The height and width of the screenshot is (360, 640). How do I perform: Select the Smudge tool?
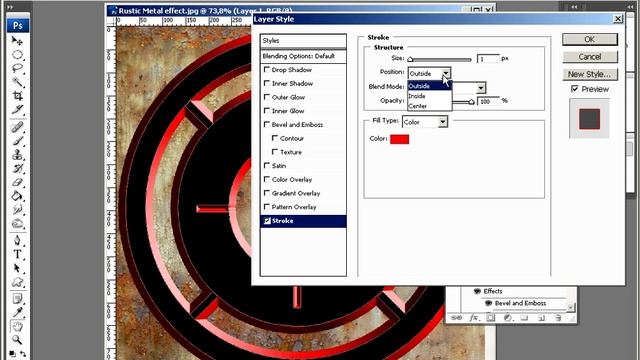[x=17, y=210]
